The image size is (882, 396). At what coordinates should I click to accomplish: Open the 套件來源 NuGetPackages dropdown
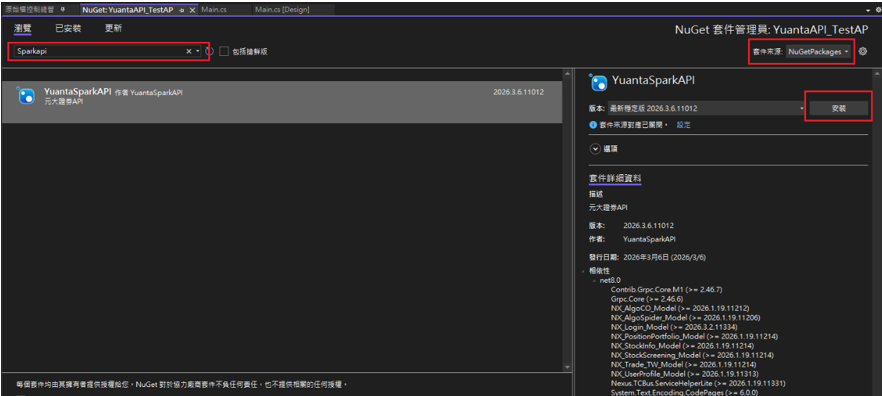click(818, 51)
